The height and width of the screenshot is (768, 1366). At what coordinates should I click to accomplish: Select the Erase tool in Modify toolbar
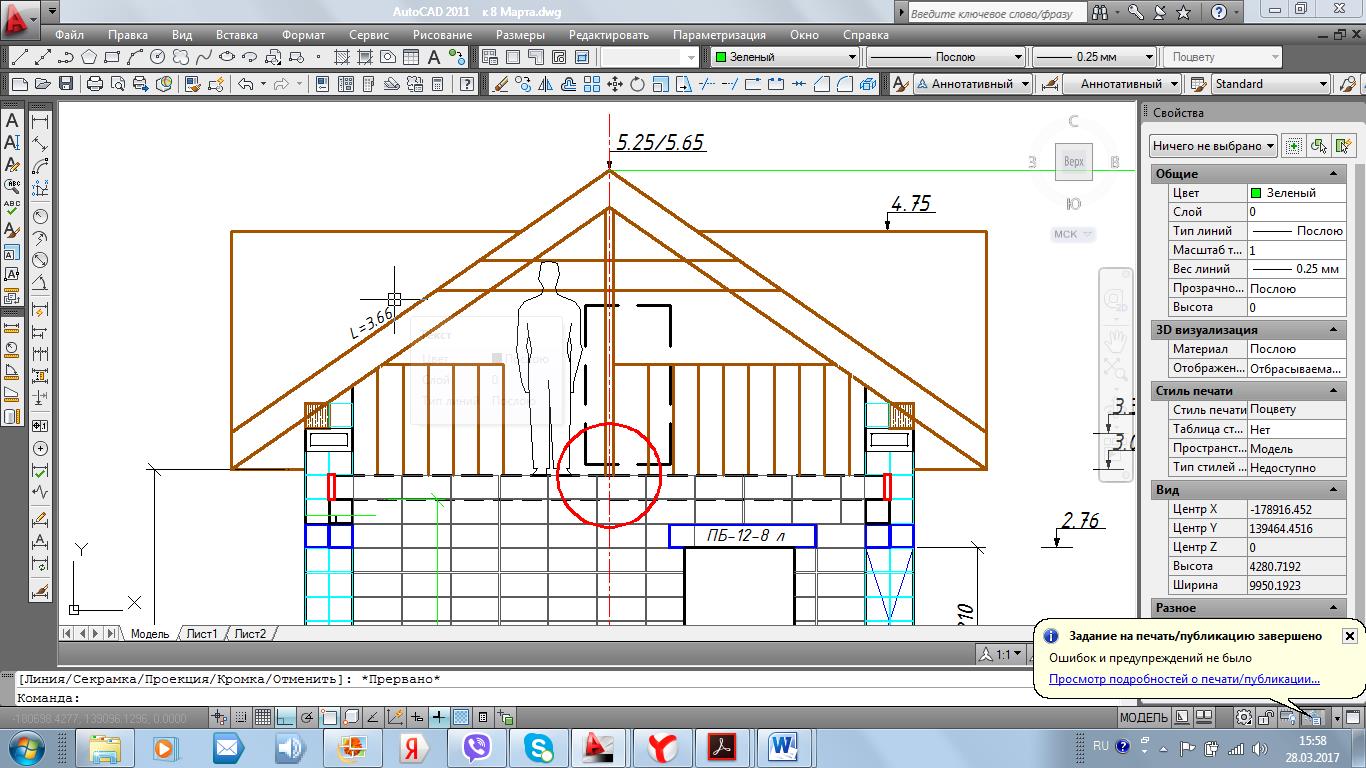coord(500,84)
